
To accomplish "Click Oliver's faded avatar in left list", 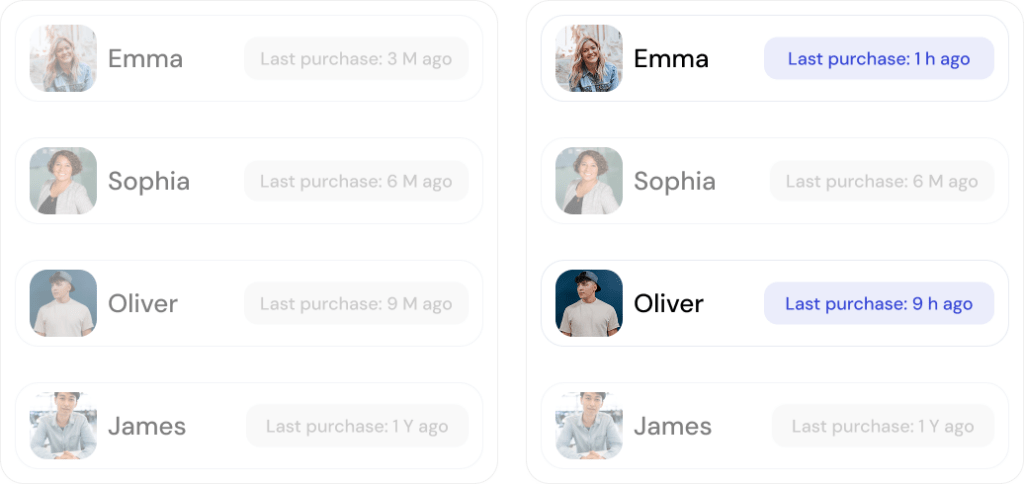I will [63, 303].
